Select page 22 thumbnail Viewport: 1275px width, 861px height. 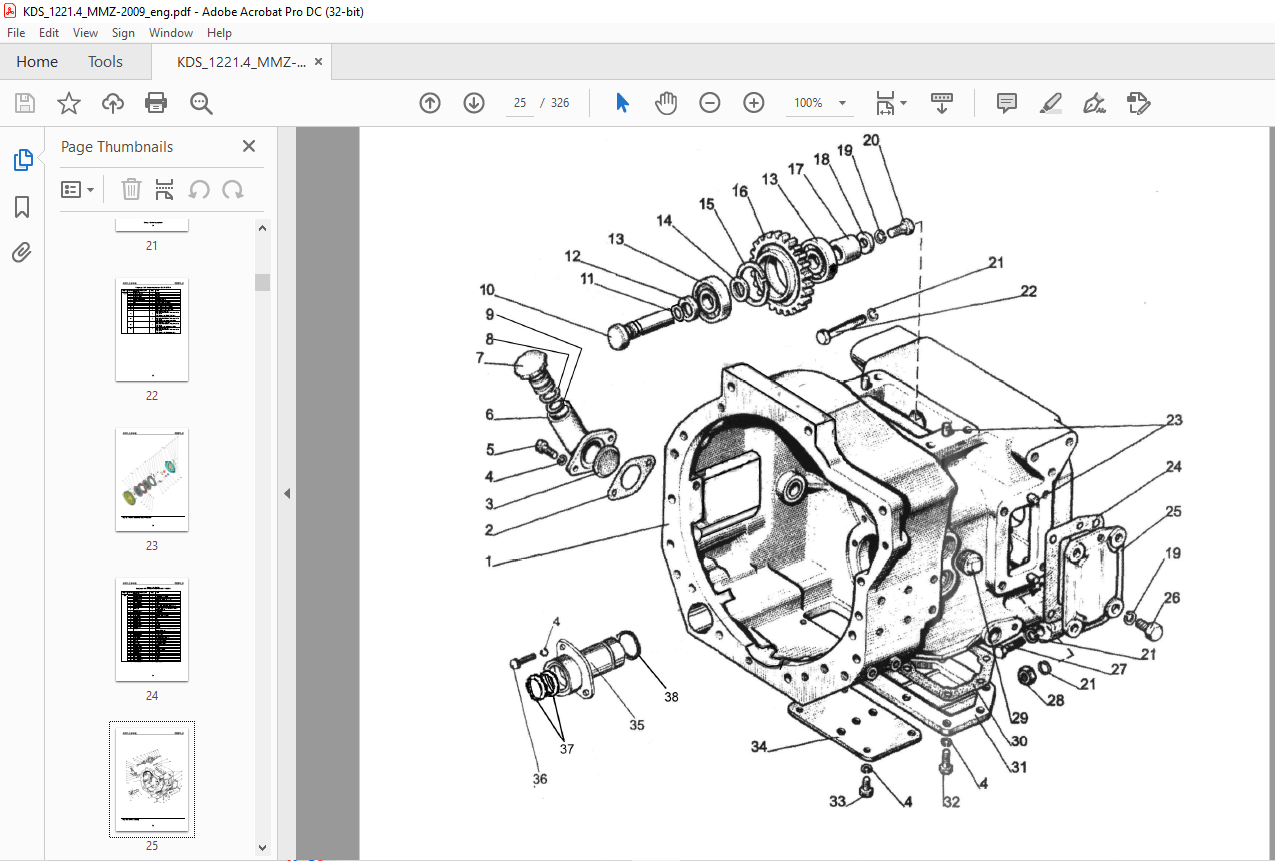pos(152,330)
